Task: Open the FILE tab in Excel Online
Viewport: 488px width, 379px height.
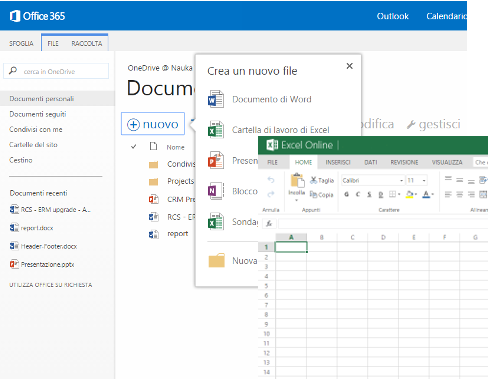Action: coord(272,162)
